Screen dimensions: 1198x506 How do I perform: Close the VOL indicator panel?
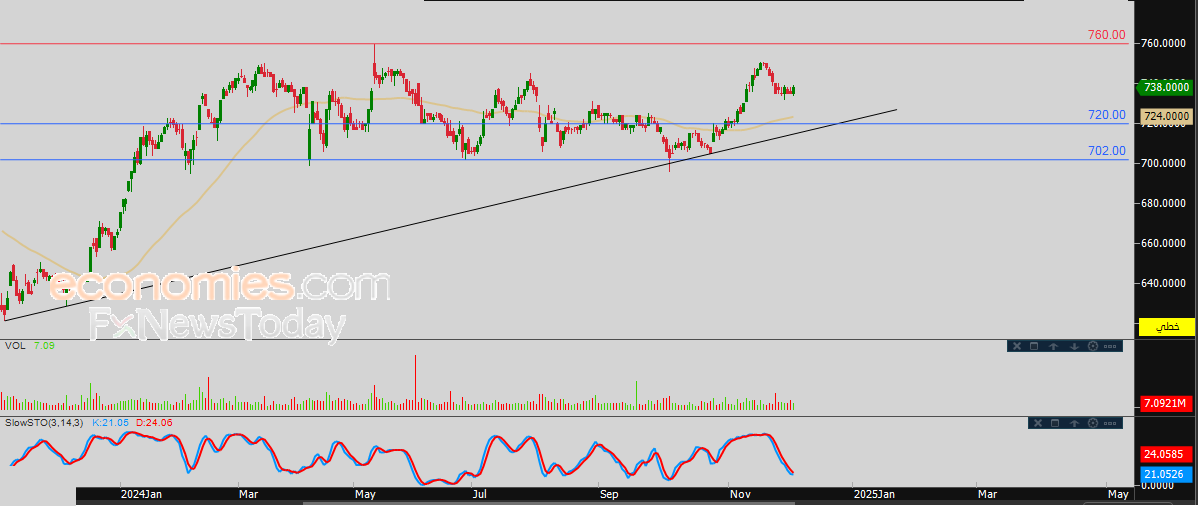click(1016, 346)
